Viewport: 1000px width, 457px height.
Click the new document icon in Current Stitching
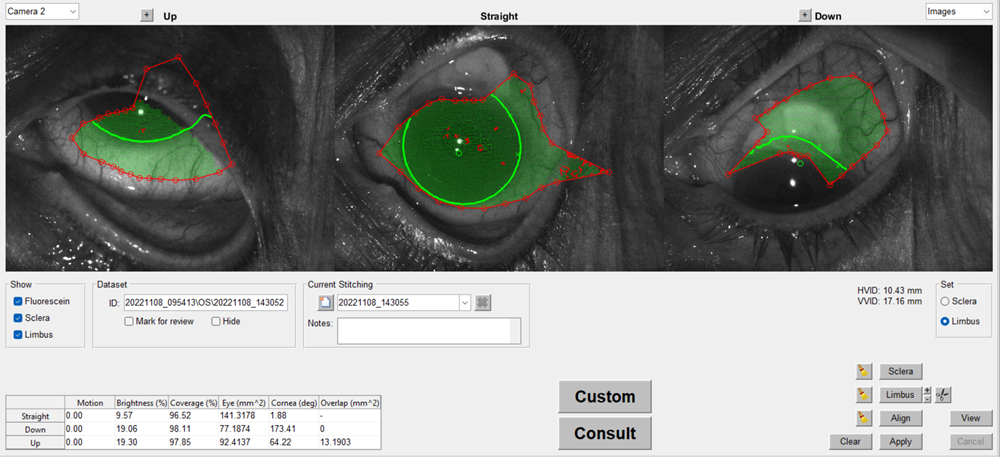point(325,303)
